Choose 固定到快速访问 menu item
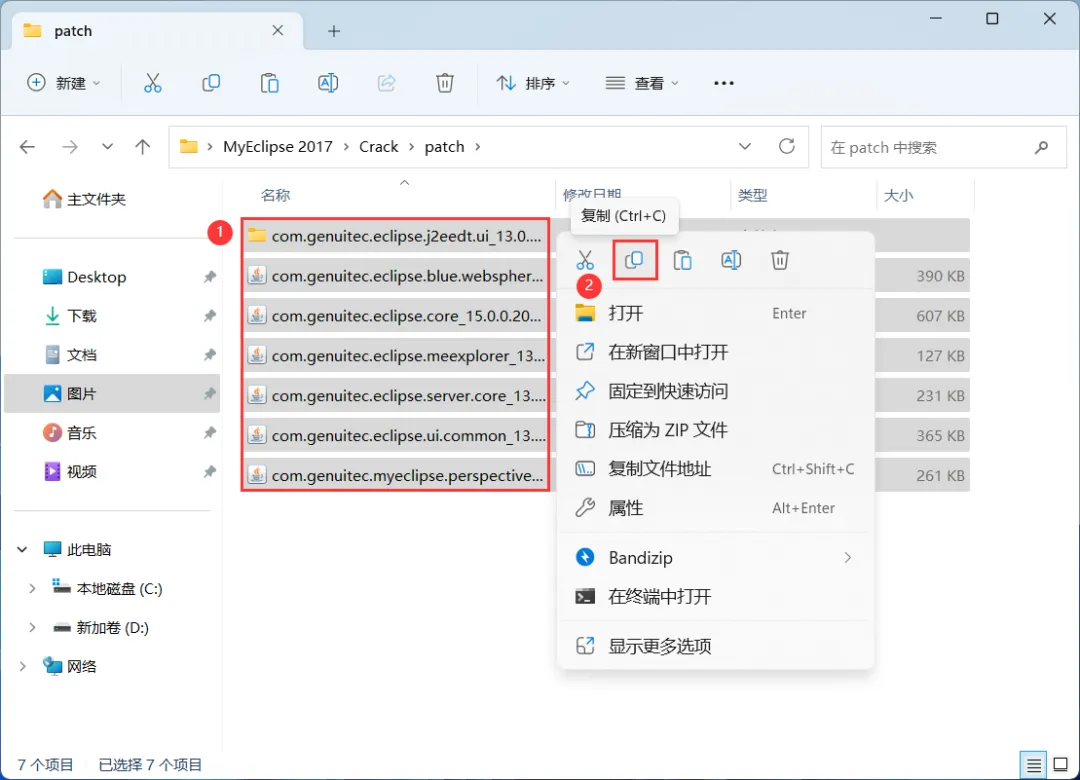Viewport: 1080px width, 780px height. click(715, 391)
